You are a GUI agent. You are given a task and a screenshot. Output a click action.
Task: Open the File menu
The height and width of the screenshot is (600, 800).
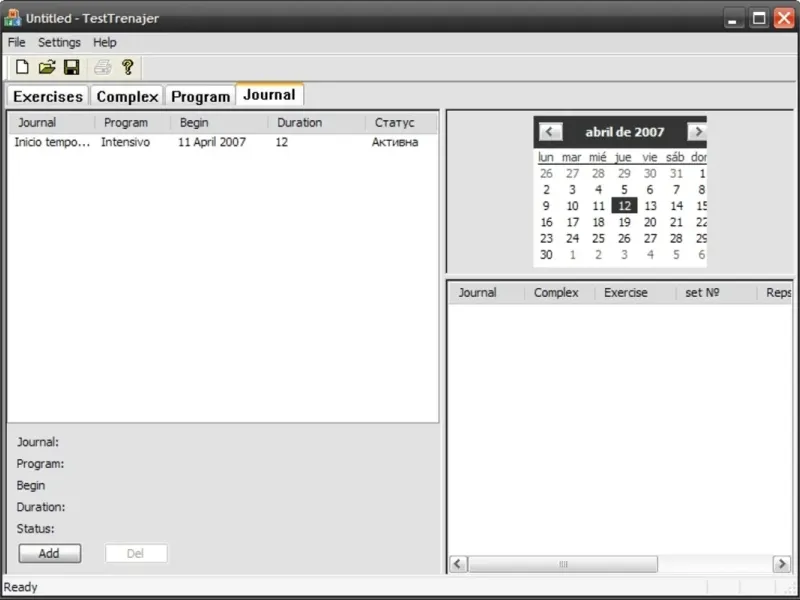(16, 42)
